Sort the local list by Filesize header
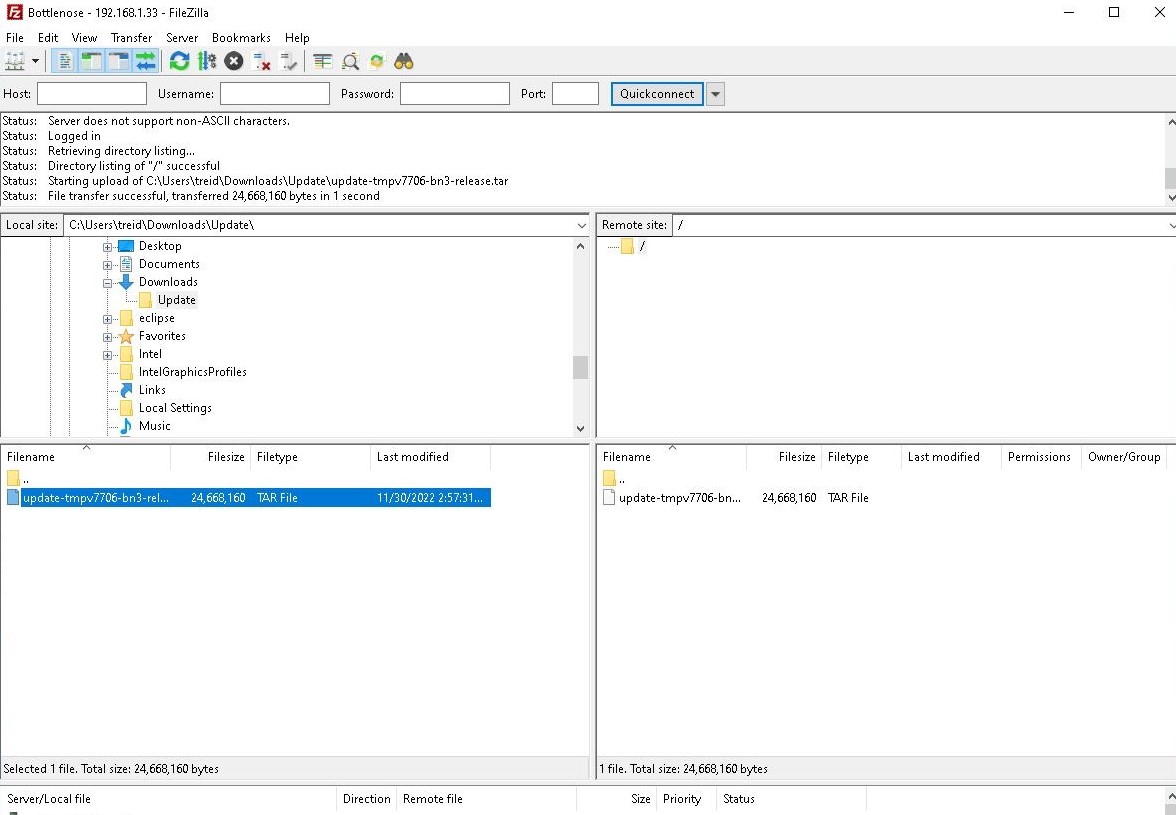 (211, 457)
